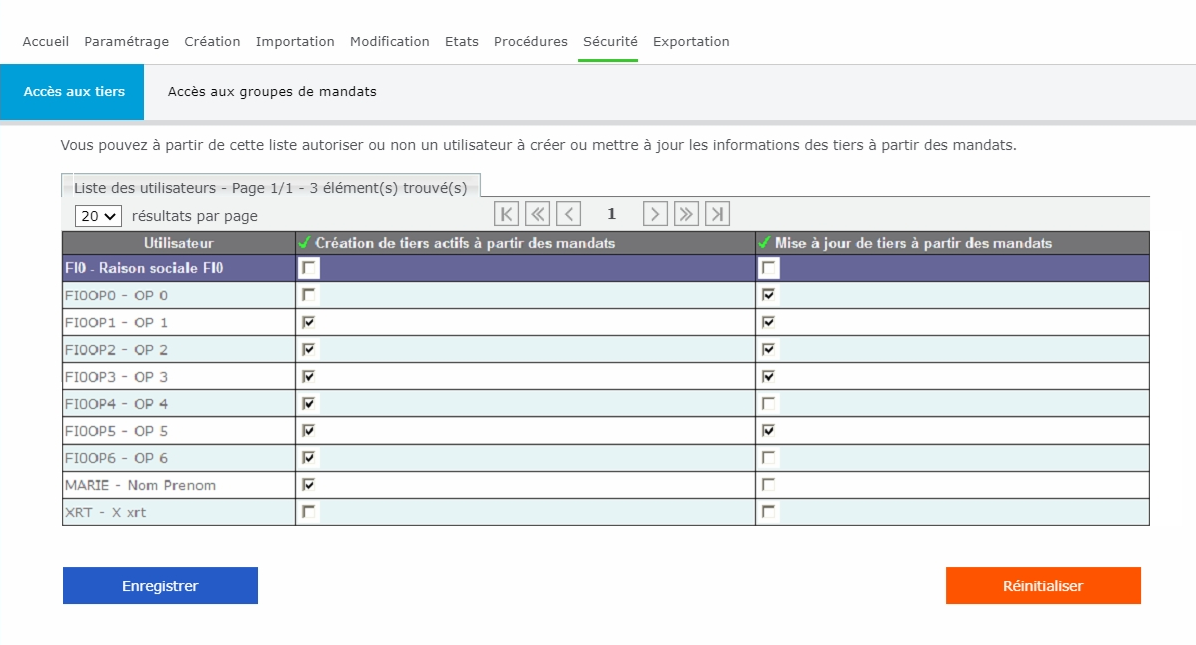Open the results per page dropdown
1196x645 pixels.
pyautogui.click(x=98, y=216)
